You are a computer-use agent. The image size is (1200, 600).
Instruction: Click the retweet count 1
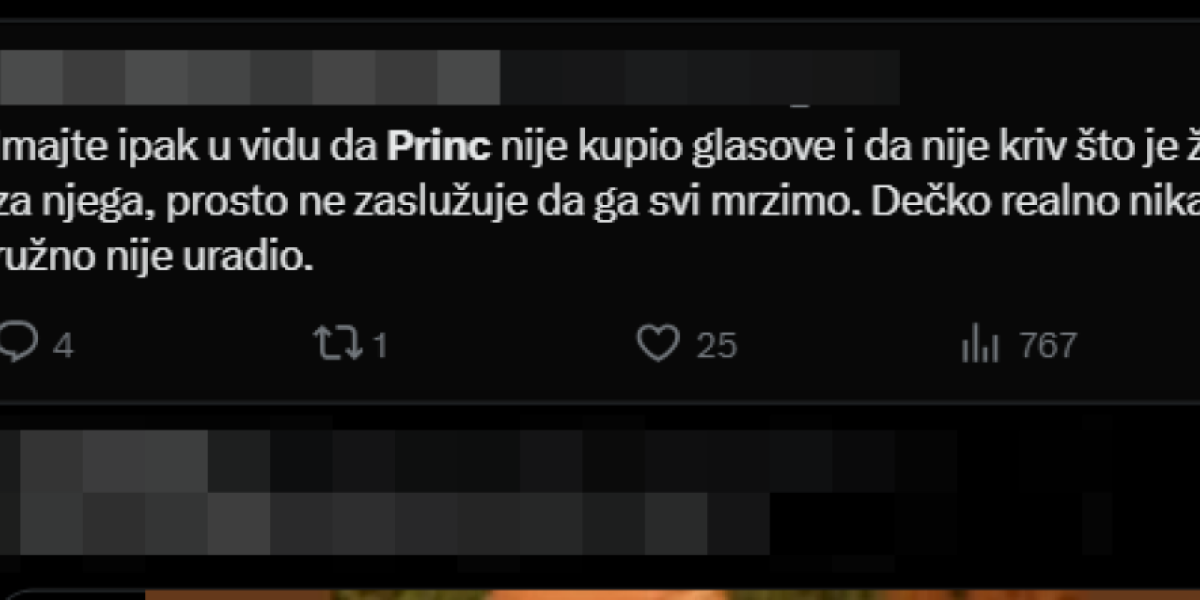379,346
